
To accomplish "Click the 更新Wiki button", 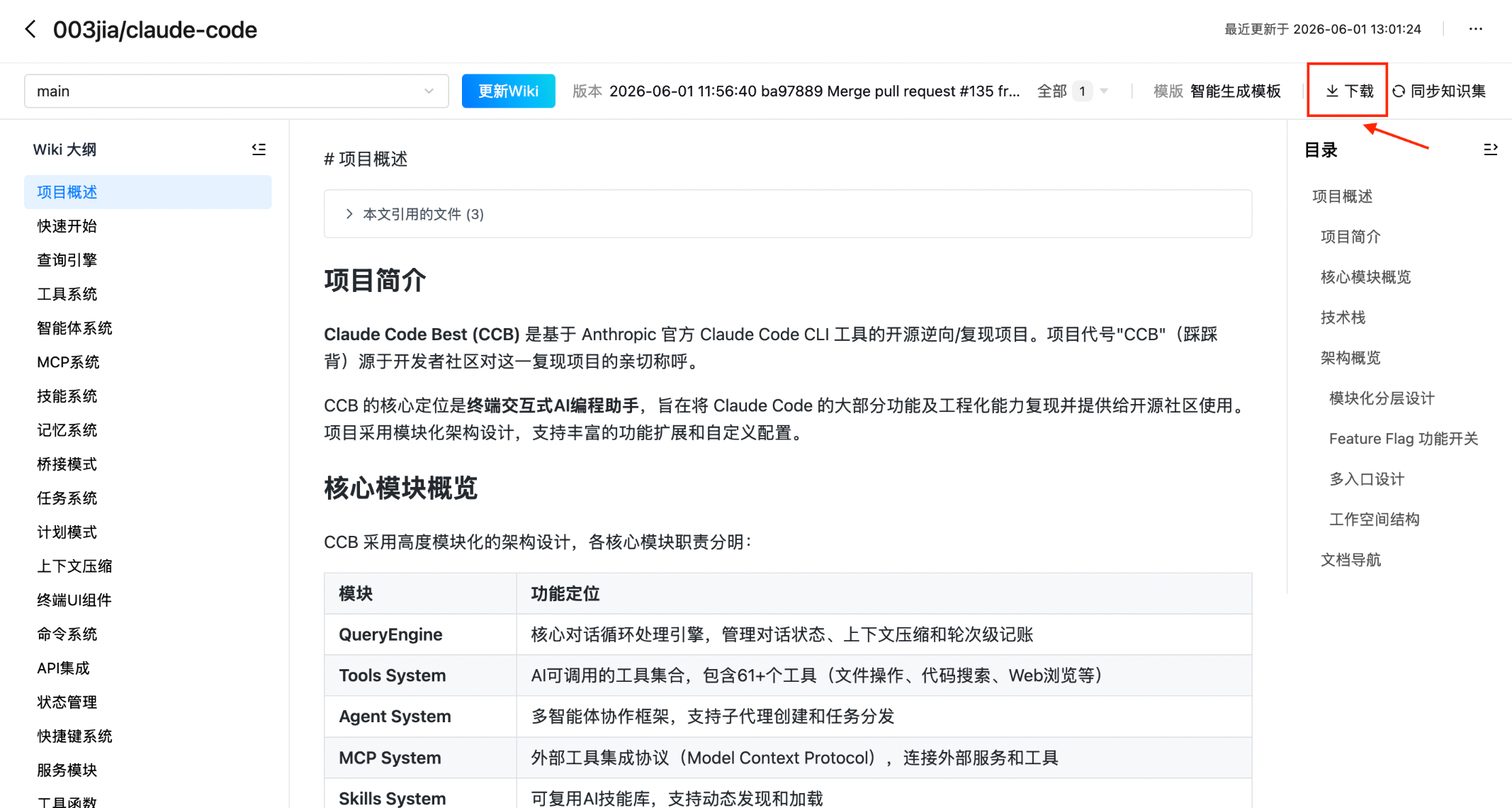I will coord(508,91).
